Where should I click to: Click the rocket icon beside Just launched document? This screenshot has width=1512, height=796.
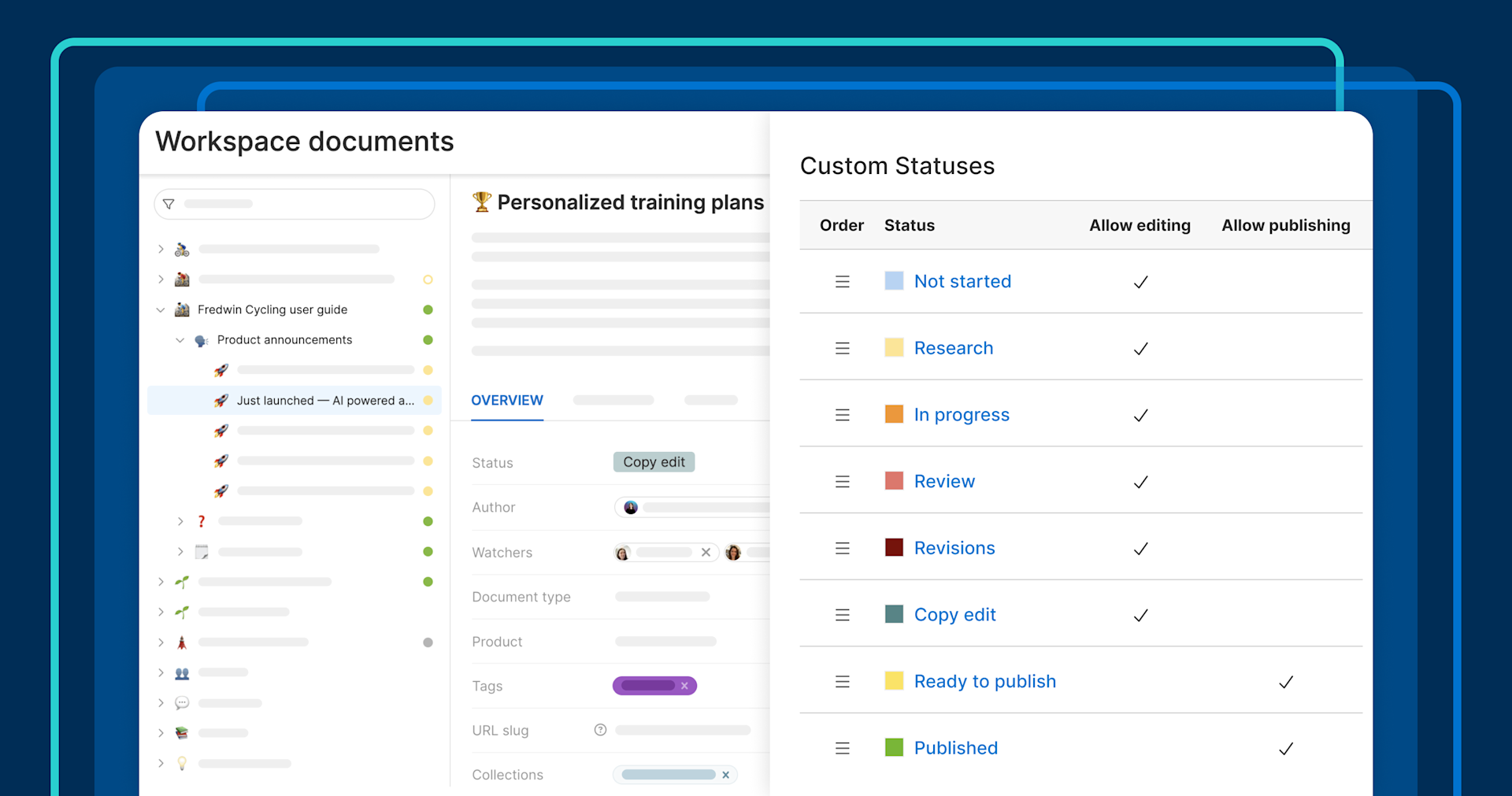pyautogui.click(x=221, y=400)
